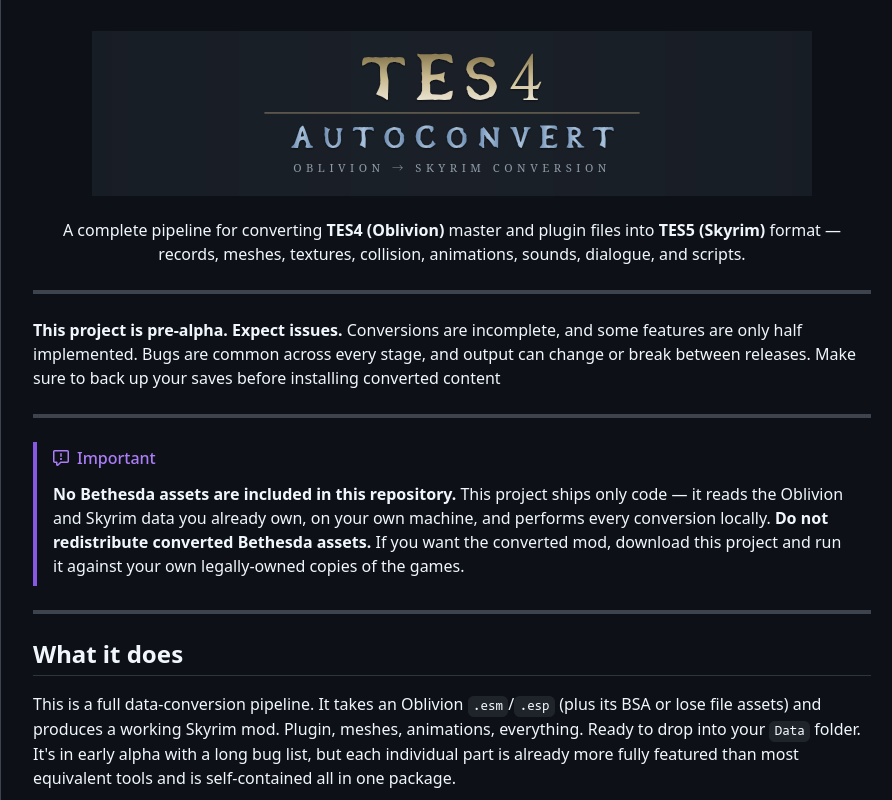
Task: Click the bold 'TES4 (Oblivion)' text
Action: click(385, 230)
